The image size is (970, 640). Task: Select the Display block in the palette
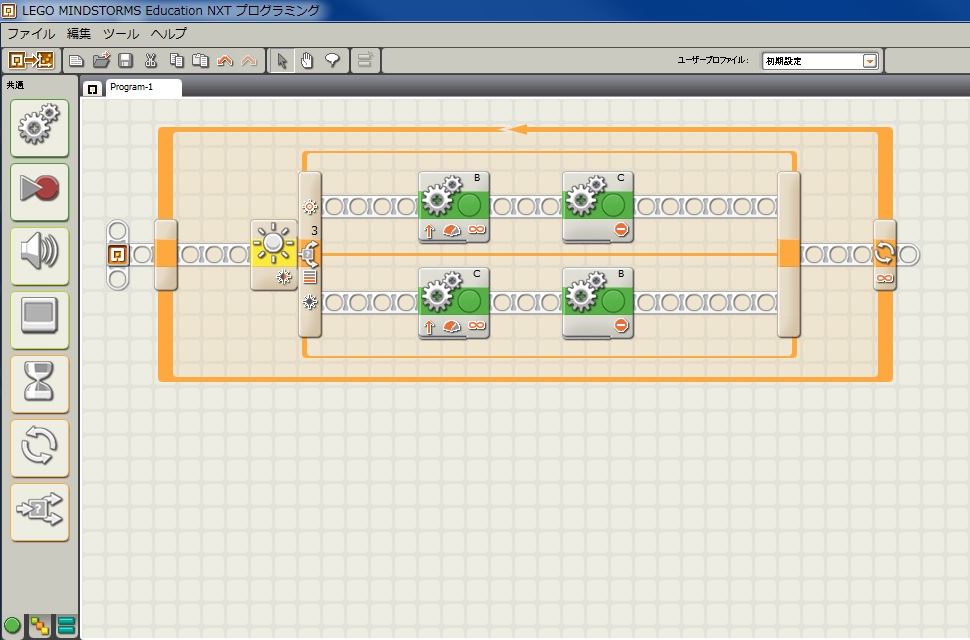tap(40, 320)
